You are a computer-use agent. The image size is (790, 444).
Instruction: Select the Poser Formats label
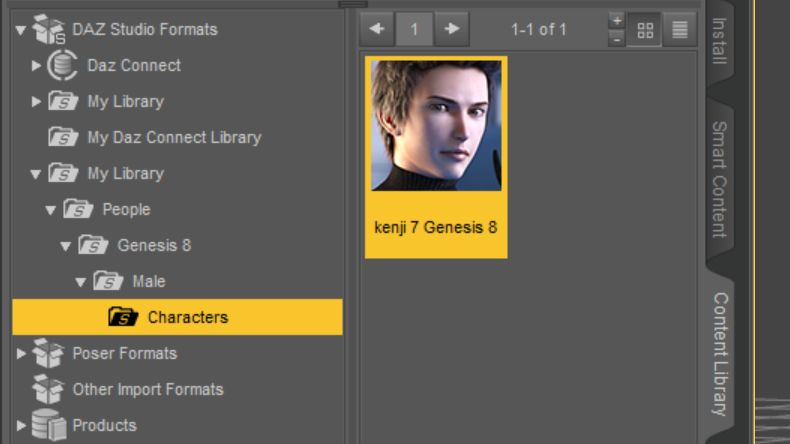point(125,353)
